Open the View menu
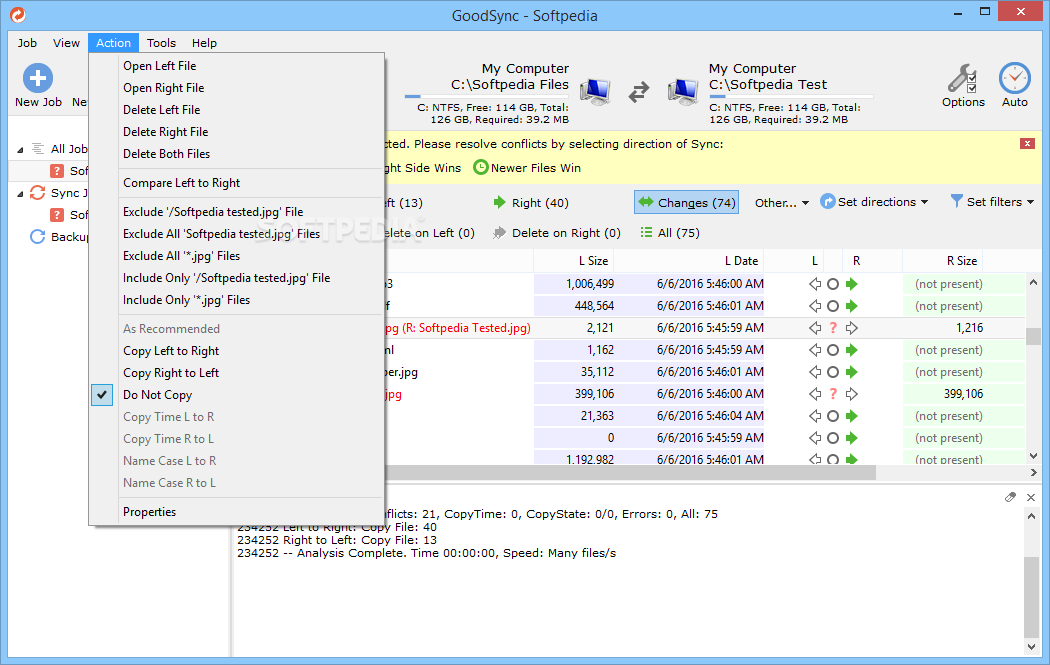This screenshot has height=665, width=1050. (x=66, y=43)
